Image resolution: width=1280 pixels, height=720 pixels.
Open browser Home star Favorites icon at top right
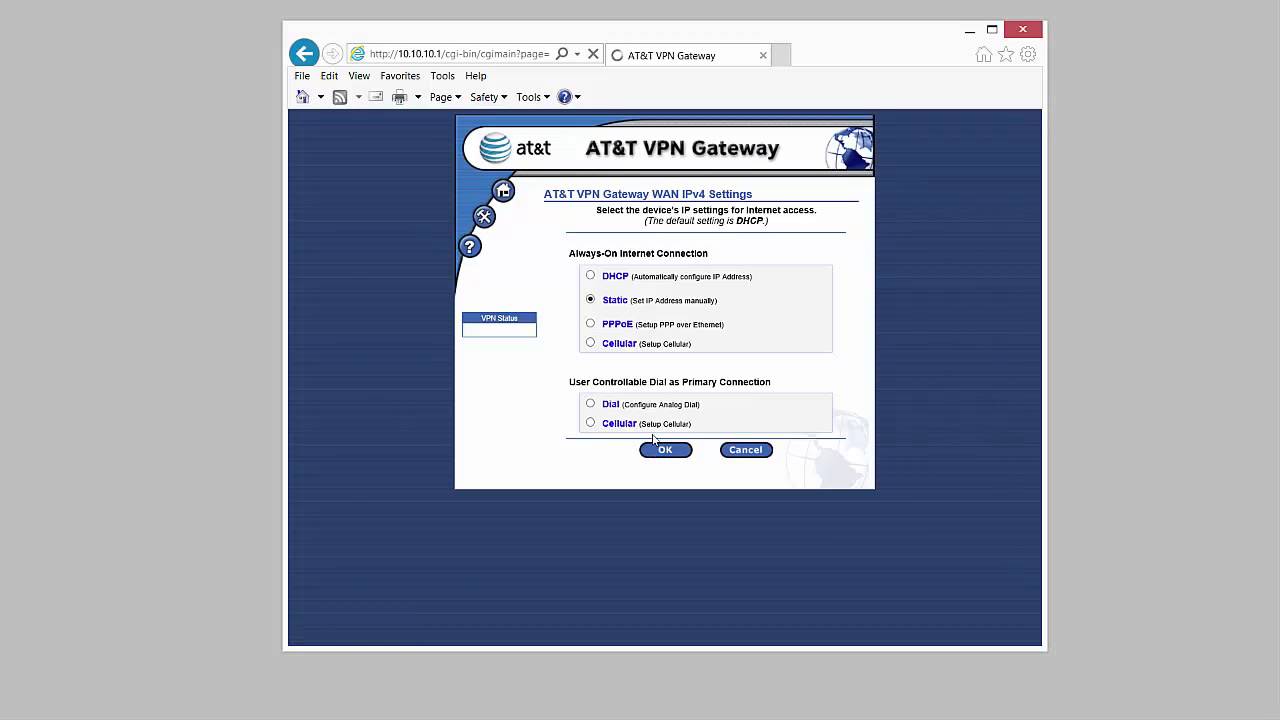(1006, 55)
